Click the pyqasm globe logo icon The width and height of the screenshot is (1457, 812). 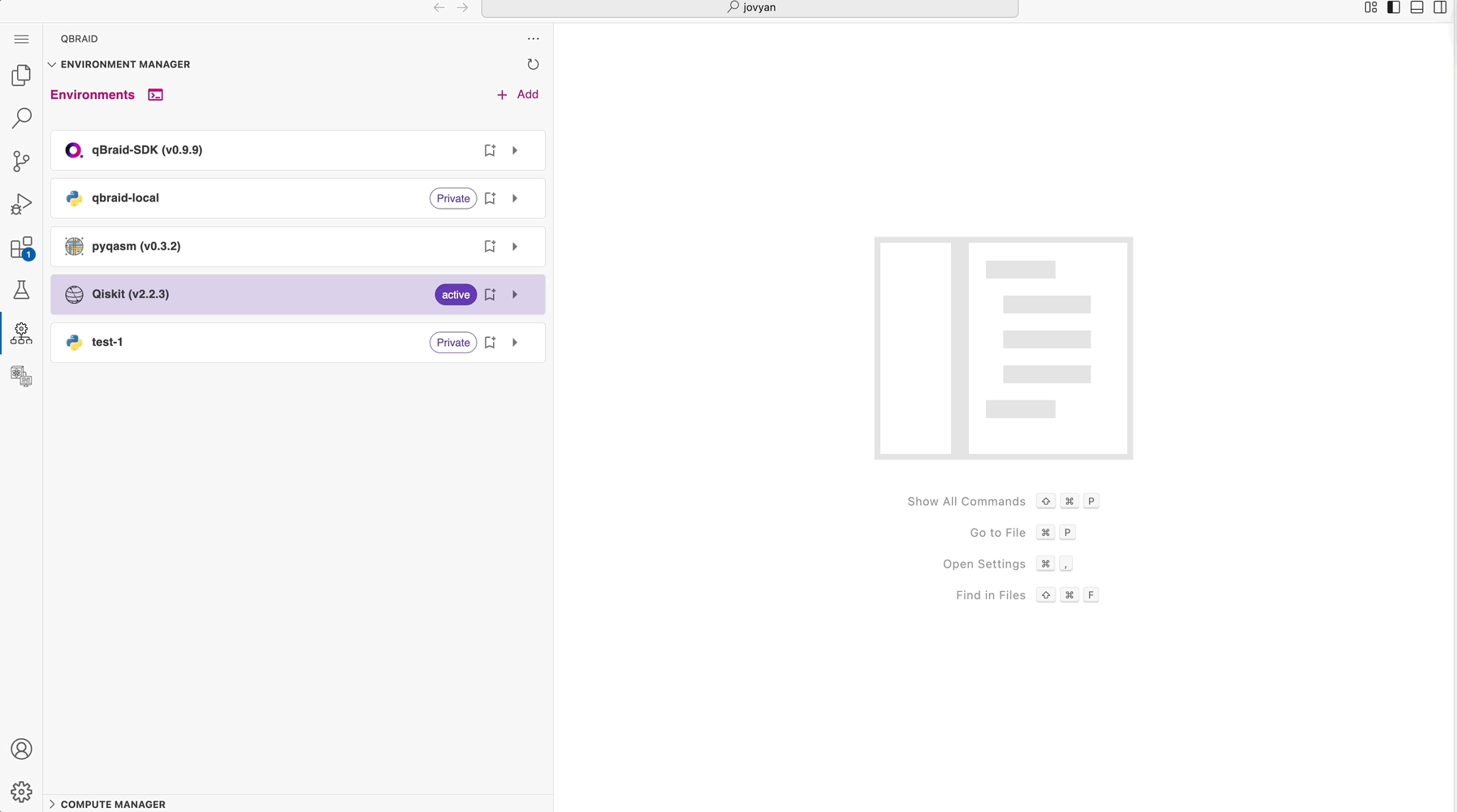pos(74,246)
